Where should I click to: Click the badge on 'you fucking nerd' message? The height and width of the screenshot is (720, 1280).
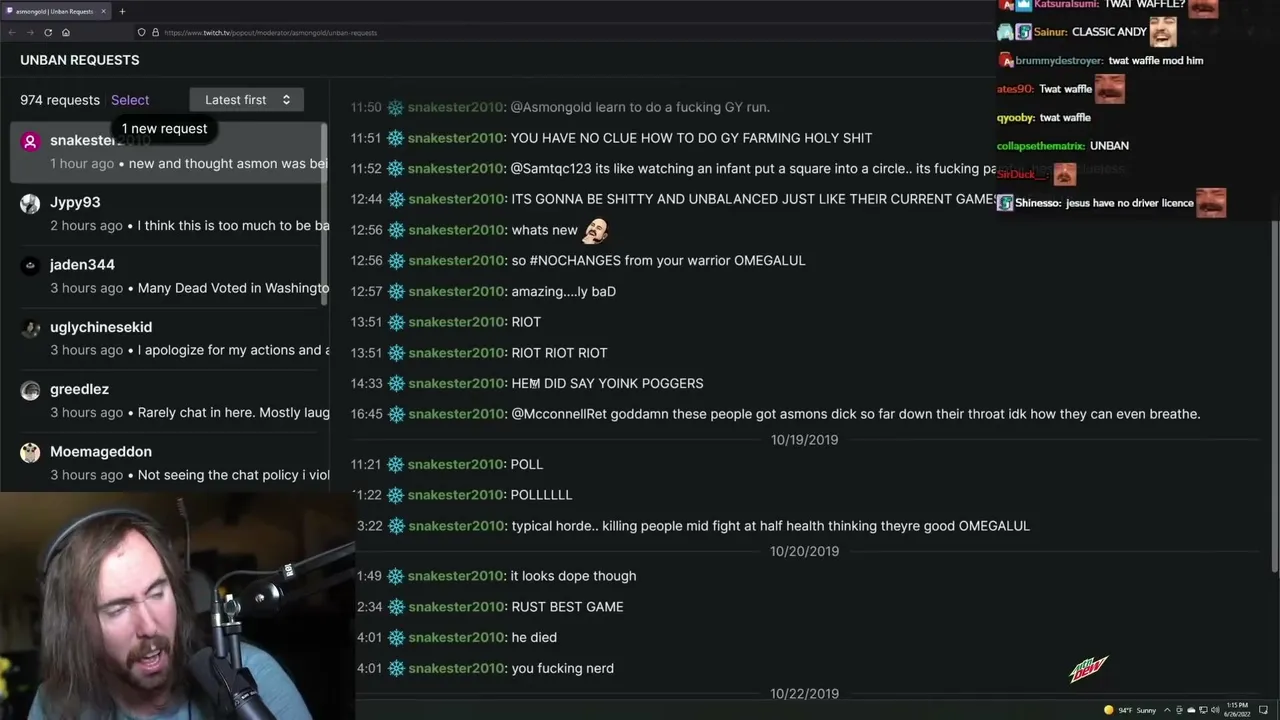click(x=396, y=668)
